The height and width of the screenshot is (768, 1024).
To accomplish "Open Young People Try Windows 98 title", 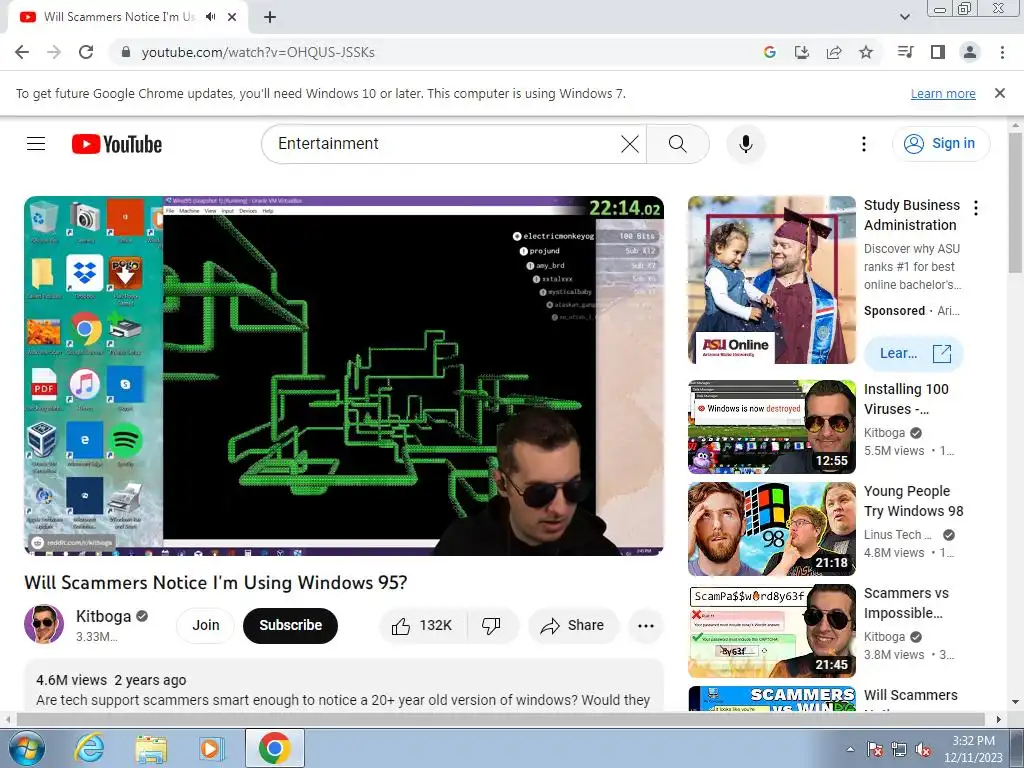I will point(914,501).
